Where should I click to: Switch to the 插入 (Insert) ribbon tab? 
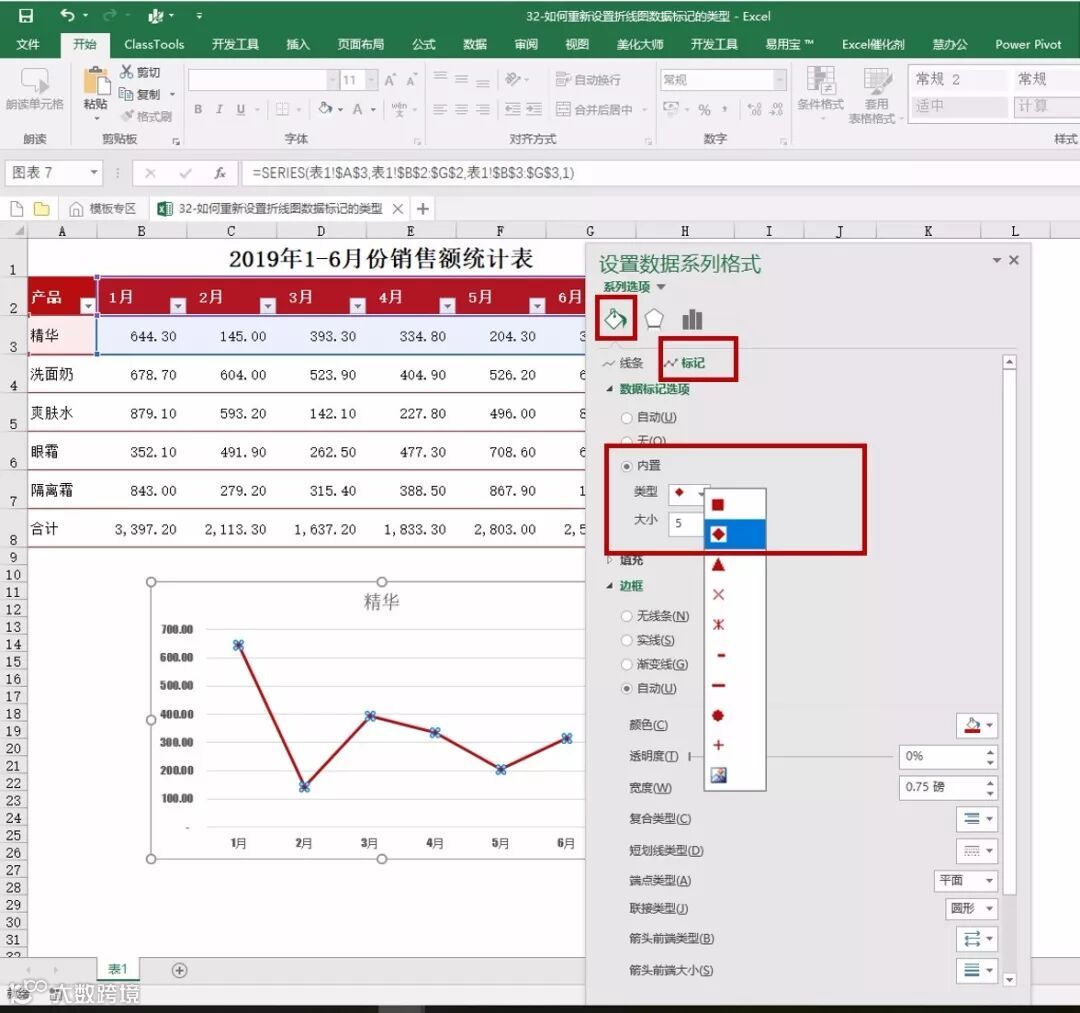298,44
